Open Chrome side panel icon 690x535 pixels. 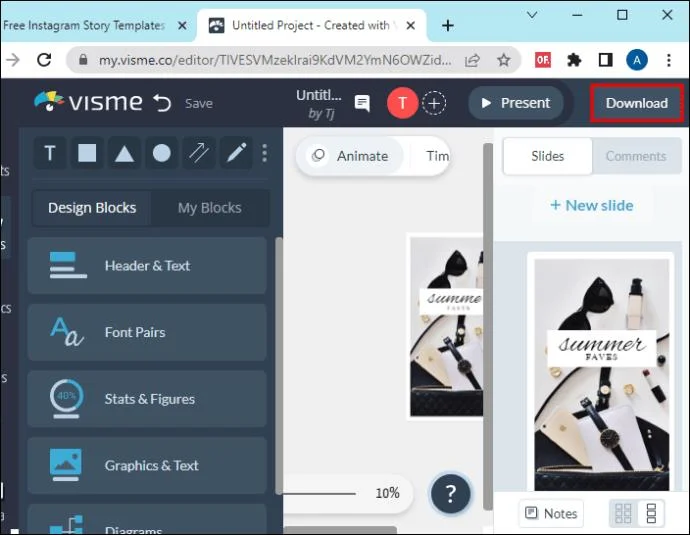coord(606,60)
